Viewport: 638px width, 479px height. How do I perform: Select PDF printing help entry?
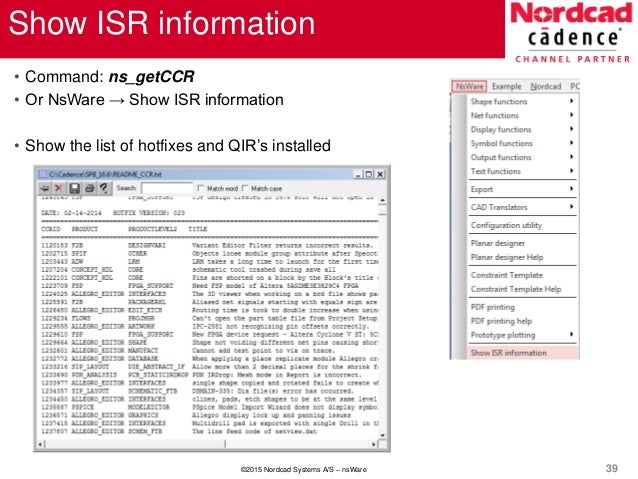click(x=523, y=321)
